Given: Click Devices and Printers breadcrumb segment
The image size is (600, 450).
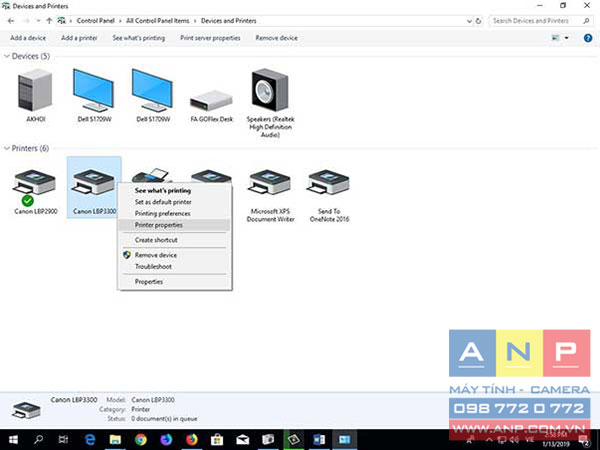Looking at the screenshot, I should coord(228,21).
